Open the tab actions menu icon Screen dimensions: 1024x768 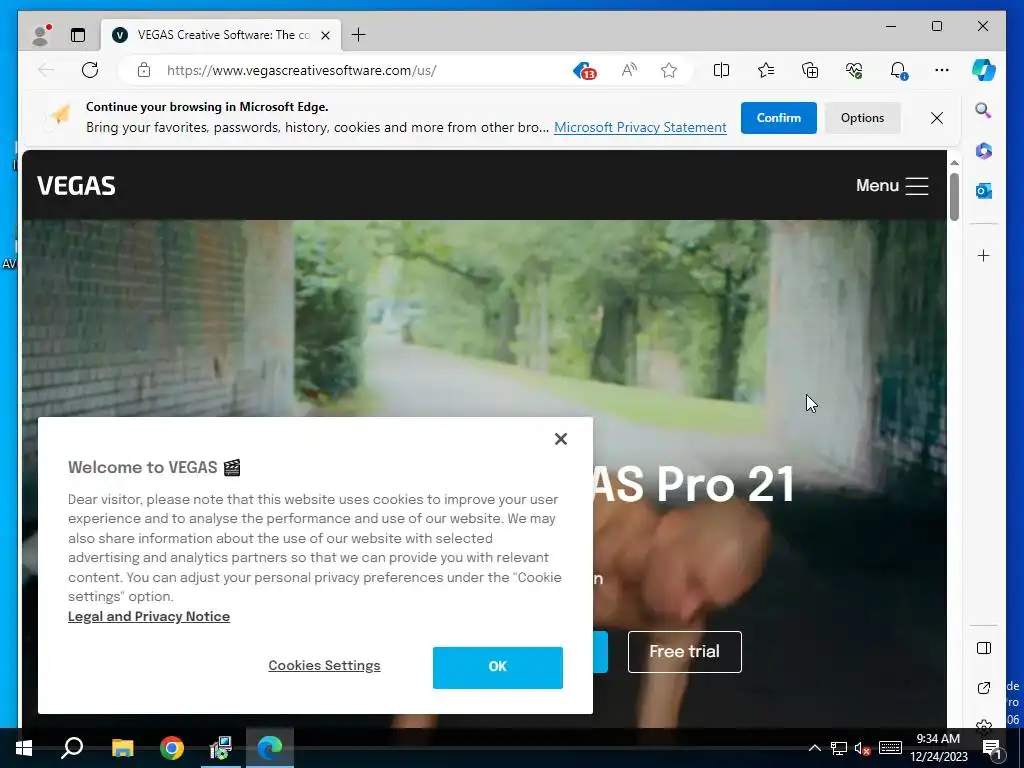point(78,35)
